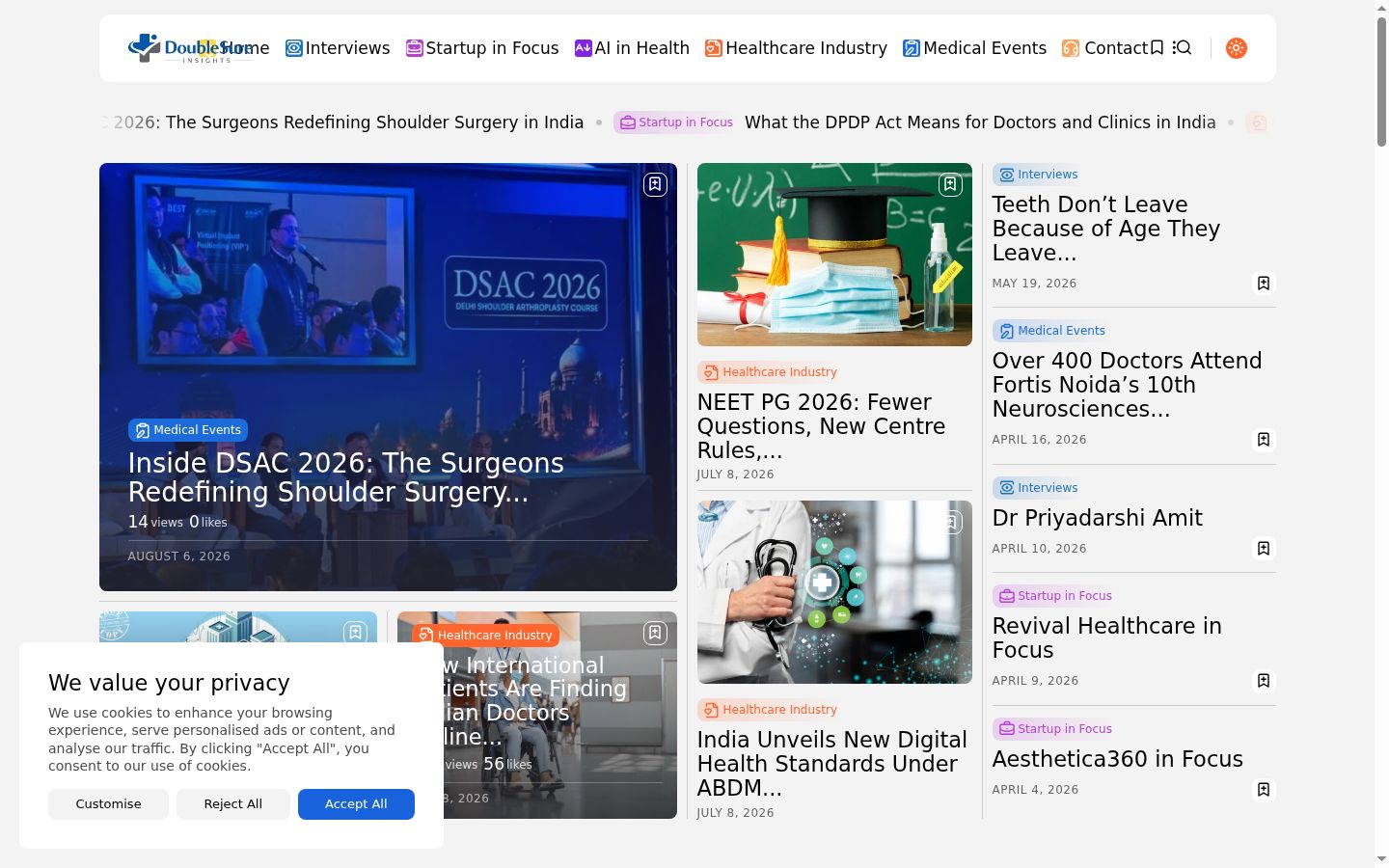Bookmark Revival Healthcare in Focus
The image size is (1389, 868).
coord(1264,681)
